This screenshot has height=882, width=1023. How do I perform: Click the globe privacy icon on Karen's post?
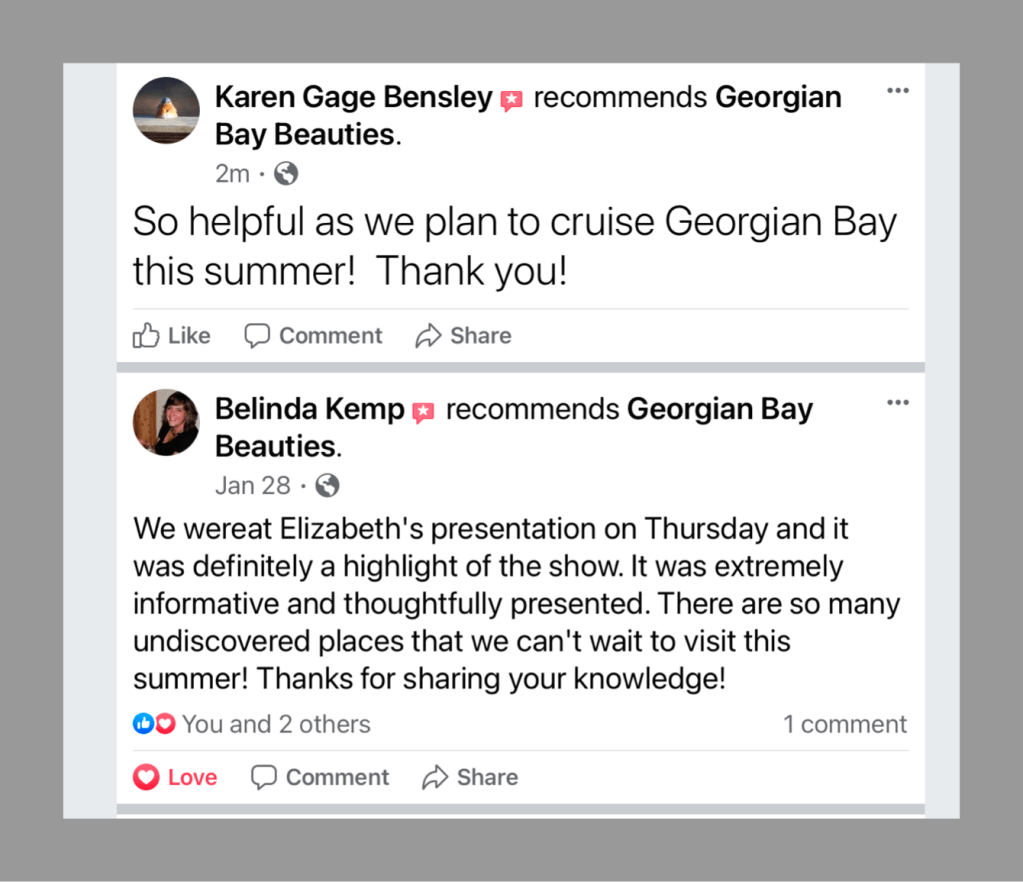286,174
